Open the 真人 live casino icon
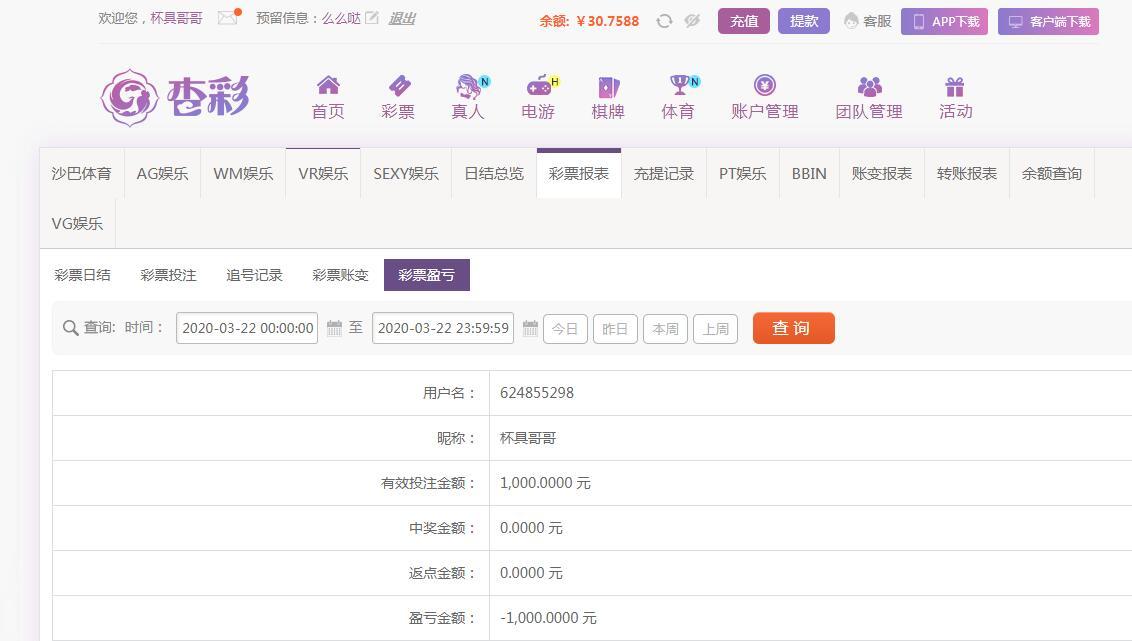 coord(467,86)
